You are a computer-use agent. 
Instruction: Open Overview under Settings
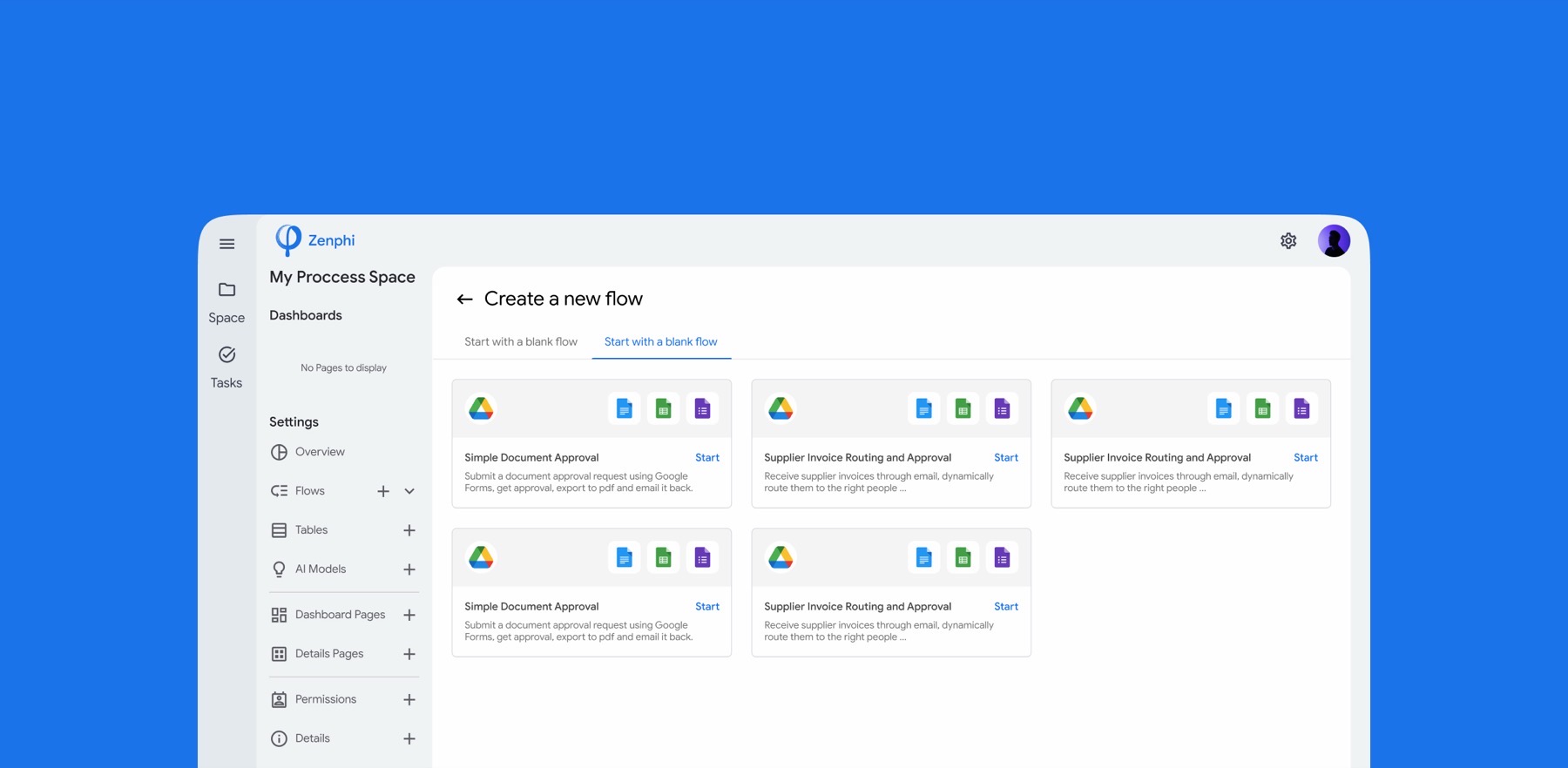click(308, 452)
